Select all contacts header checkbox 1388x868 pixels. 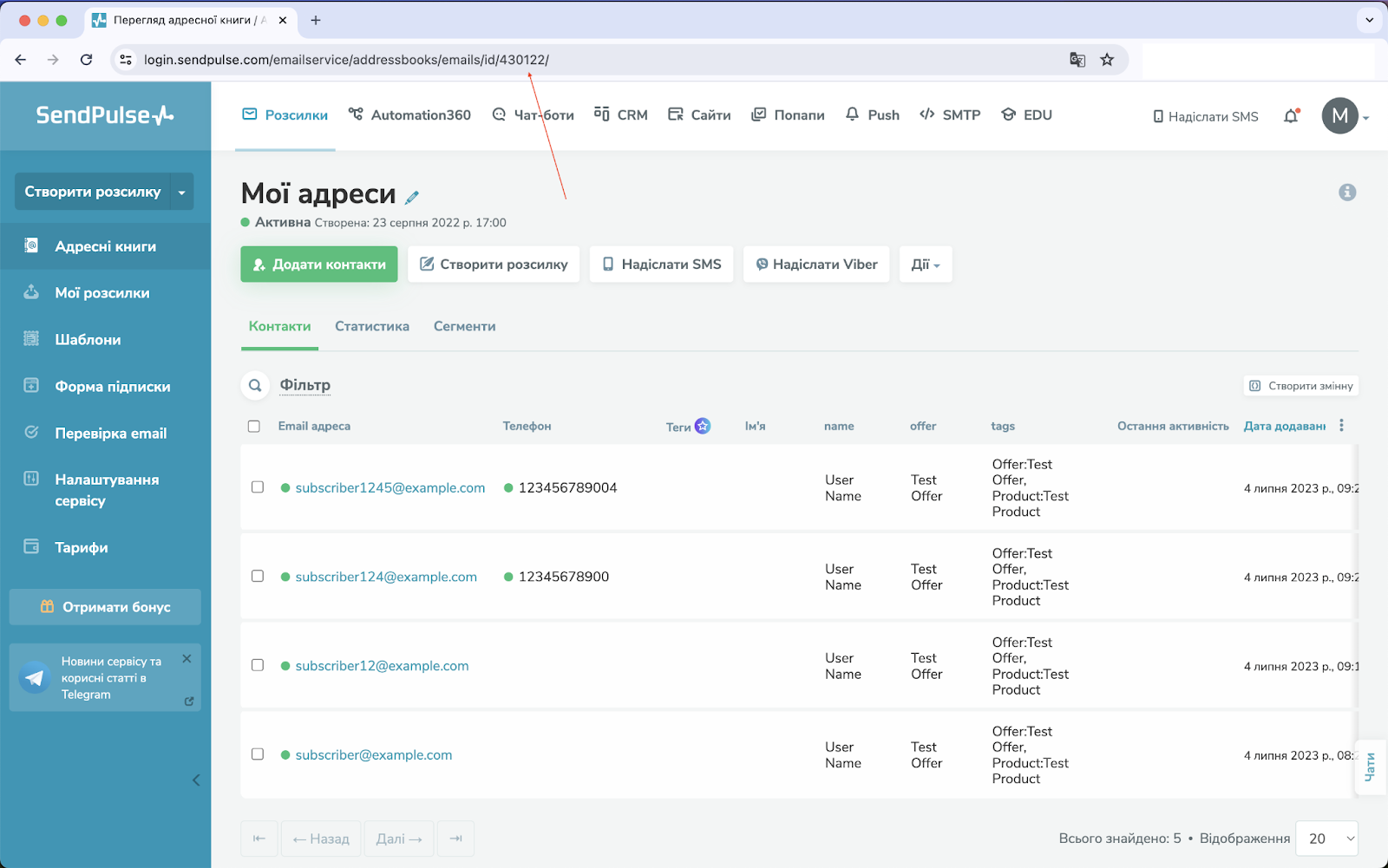pos(254,426)
